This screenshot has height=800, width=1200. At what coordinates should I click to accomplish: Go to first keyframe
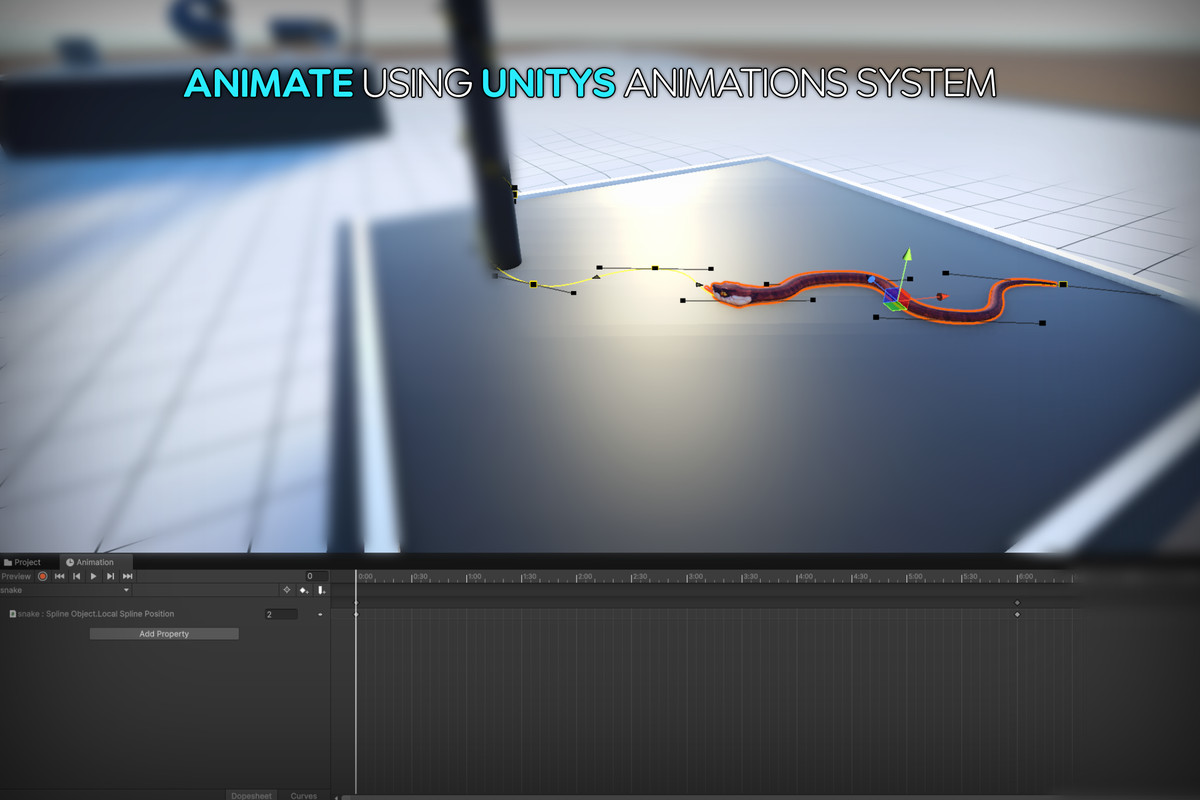(59, 576)
